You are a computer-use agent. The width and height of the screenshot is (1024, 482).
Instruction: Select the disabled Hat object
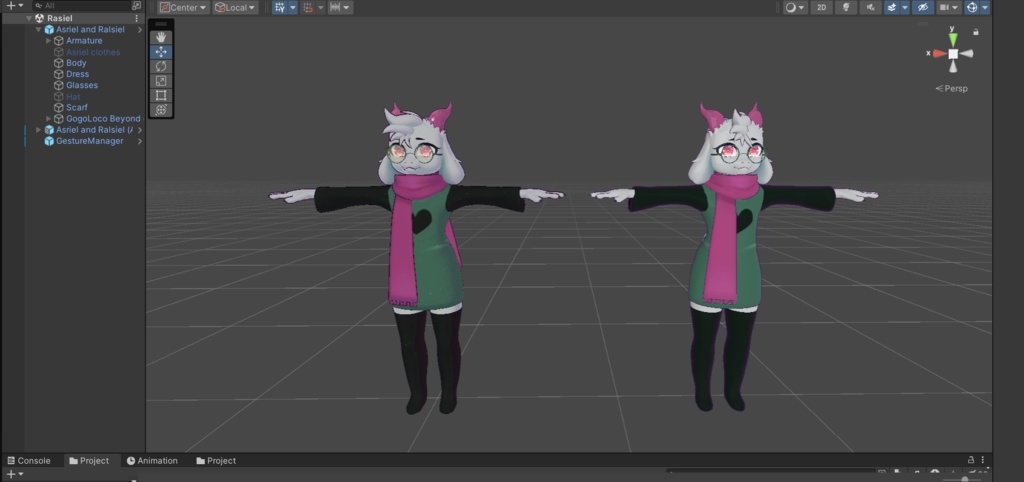(x=73, y=96)
